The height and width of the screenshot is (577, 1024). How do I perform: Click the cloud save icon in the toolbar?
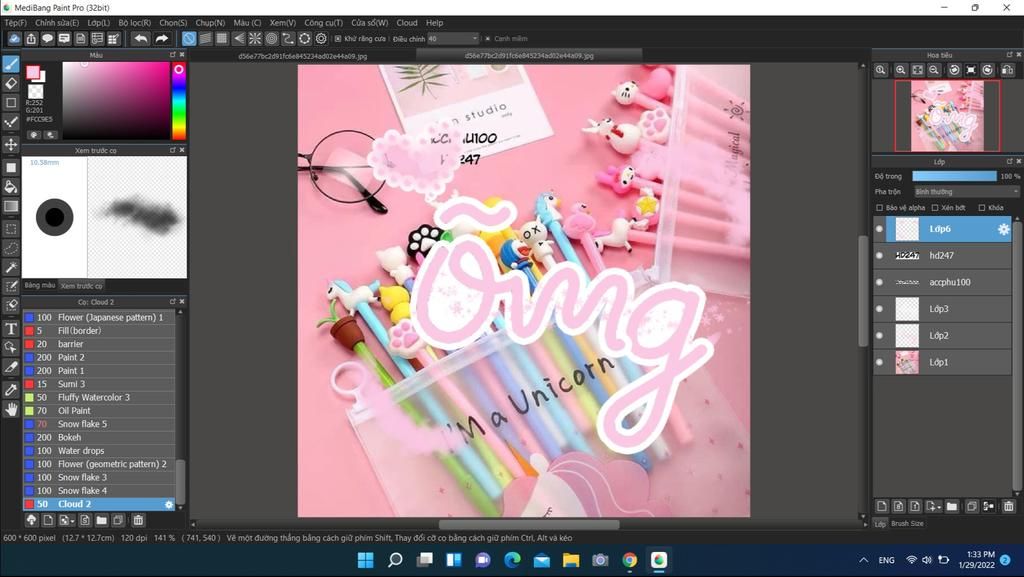(14, 39)
